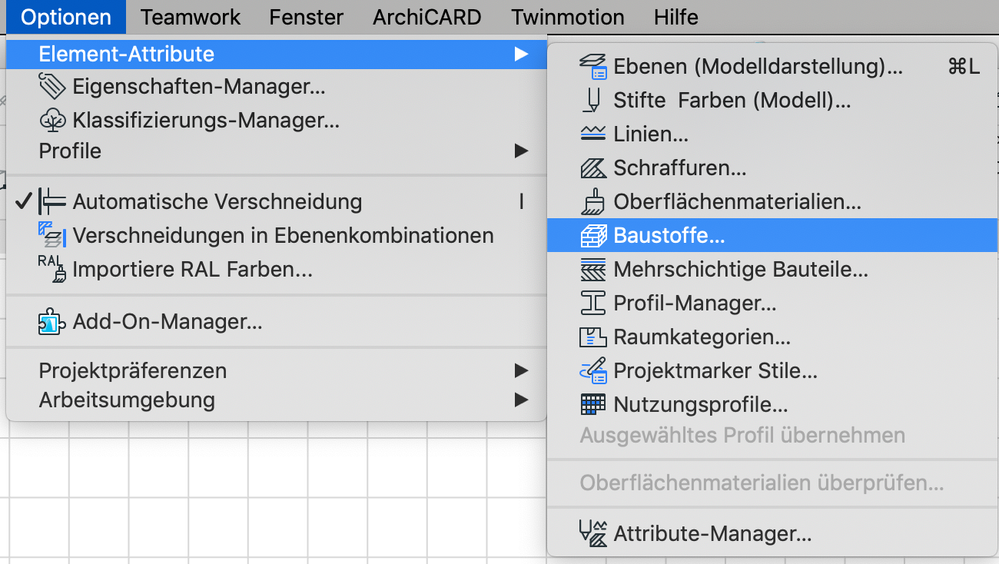The height and width of the screenshot is (564, 999).
Task: Open the Twinmotion menu
Action: (x=567, y=17)
